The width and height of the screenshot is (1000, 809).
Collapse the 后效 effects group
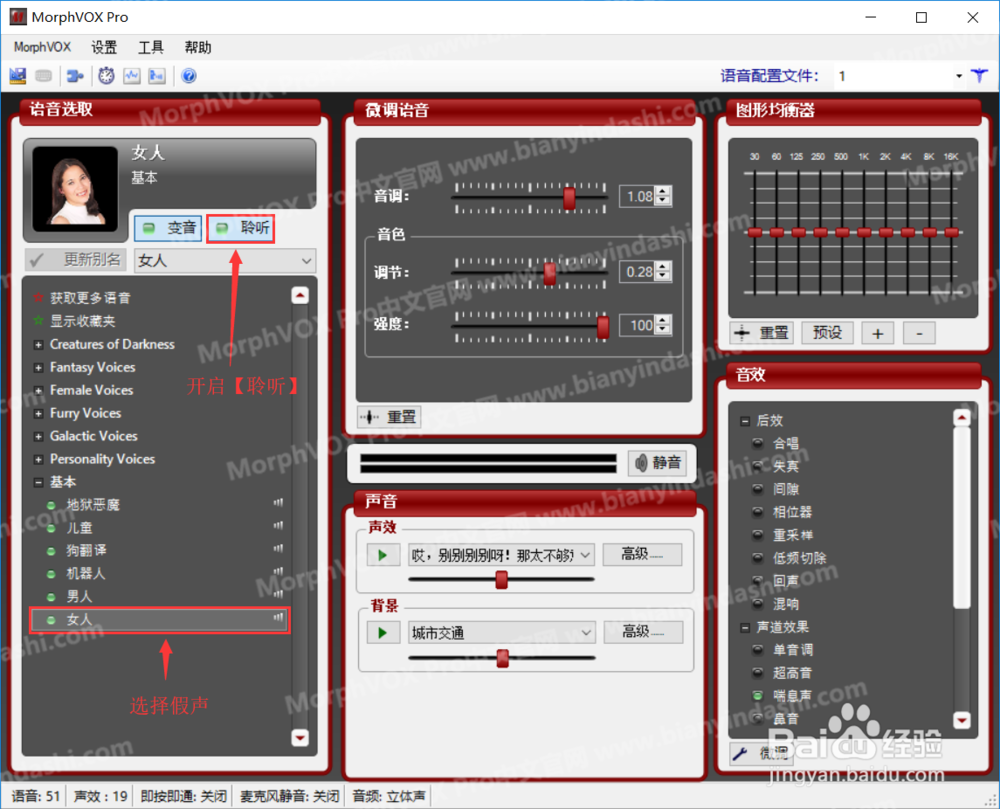click(x=744, y=421)
